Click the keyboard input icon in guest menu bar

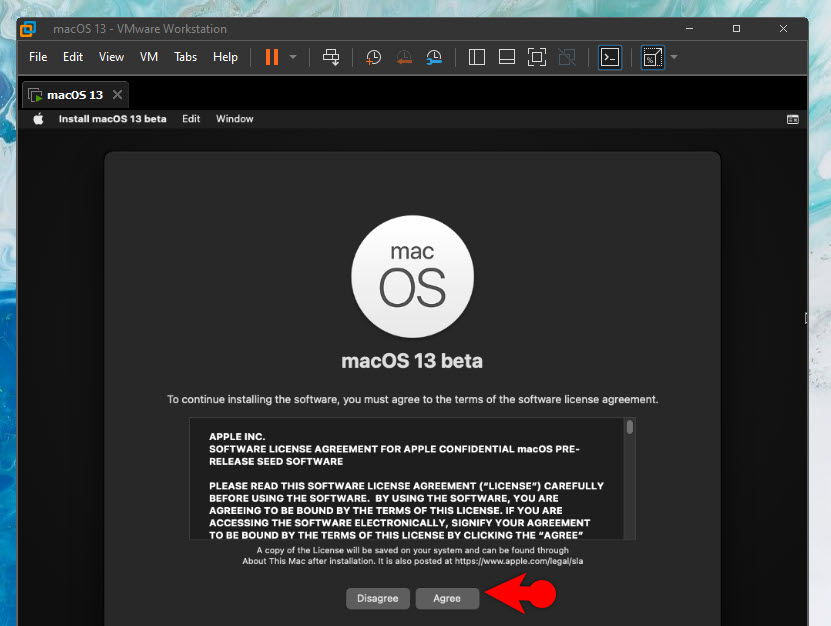pos(792,119)
